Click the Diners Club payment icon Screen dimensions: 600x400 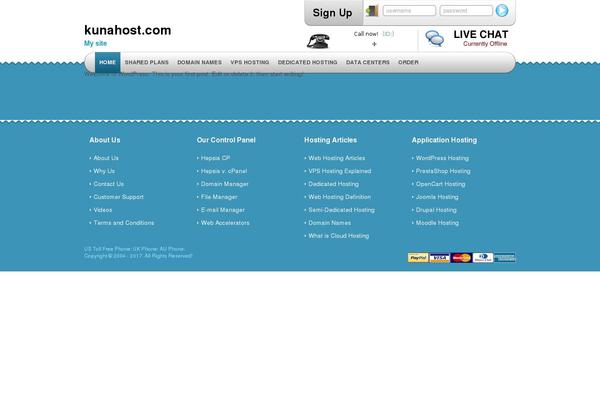pyautogui.click(x=483, y=258)
